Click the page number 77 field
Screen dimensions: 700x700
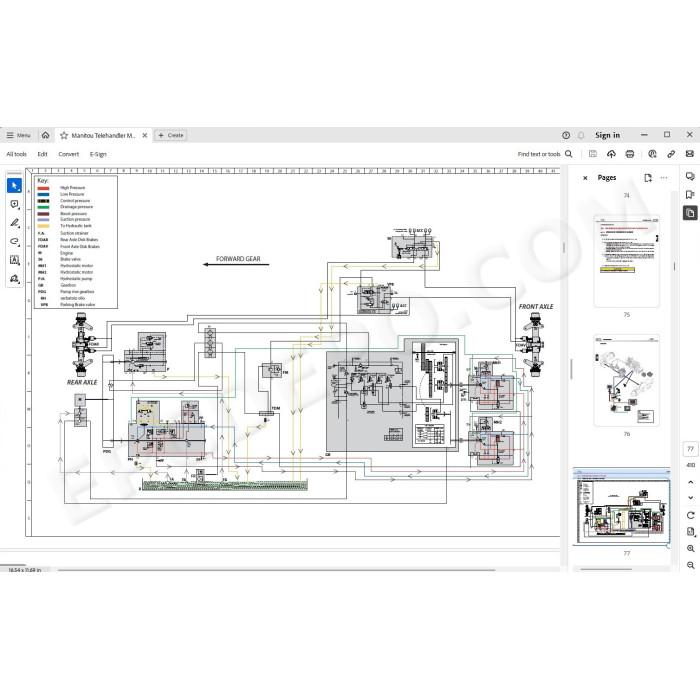pos(690,449)
